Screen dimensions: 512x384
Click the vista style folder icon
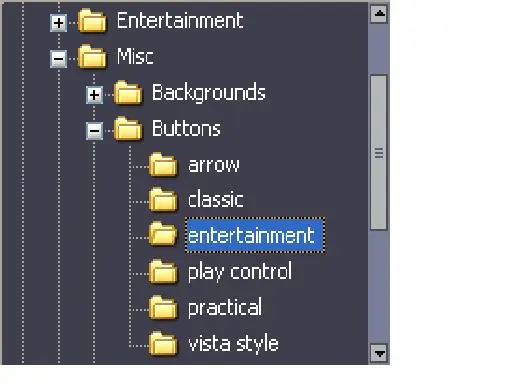point(163,343)
